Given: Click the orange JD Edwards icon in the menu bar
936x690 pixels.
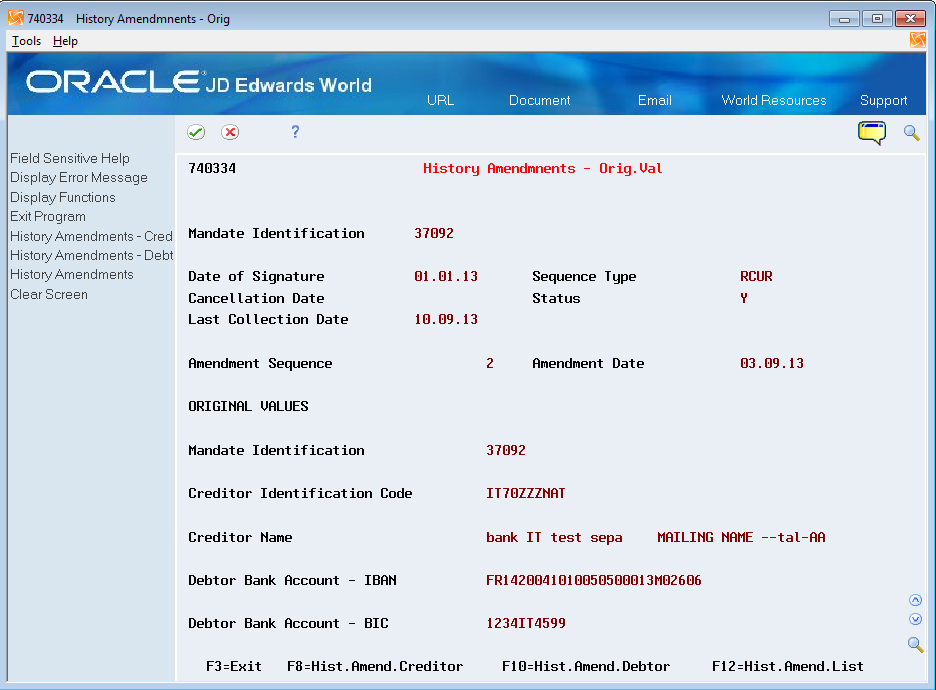Looking at the screenshot, I should (x=917, y=40).
